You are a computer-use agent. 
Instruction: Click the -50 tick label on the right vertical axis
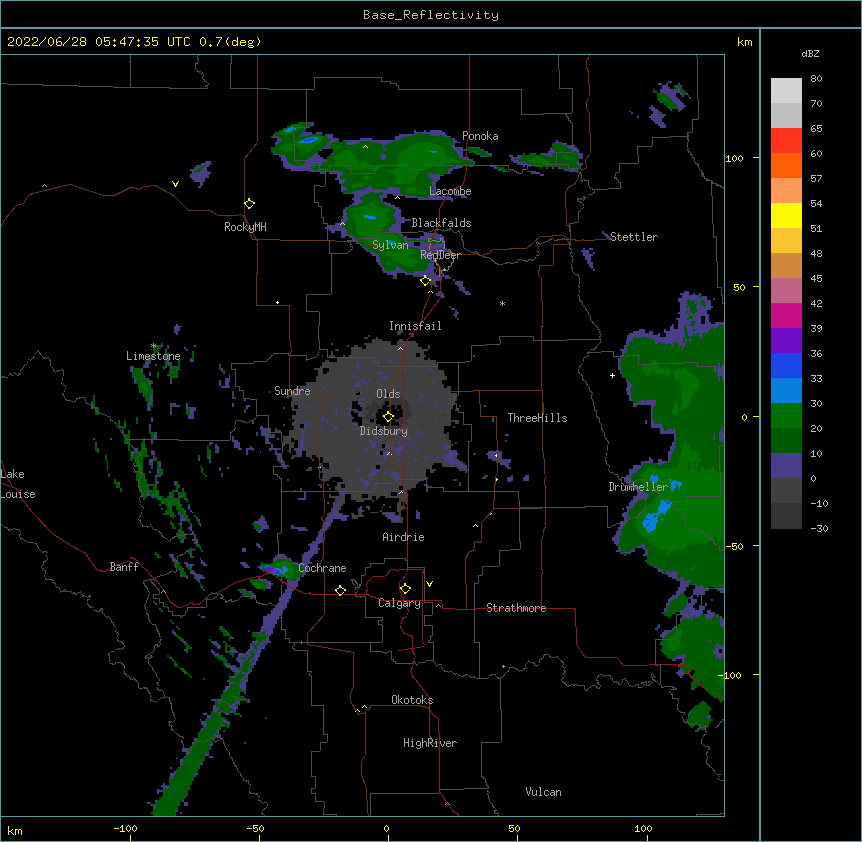pos(734,546)
